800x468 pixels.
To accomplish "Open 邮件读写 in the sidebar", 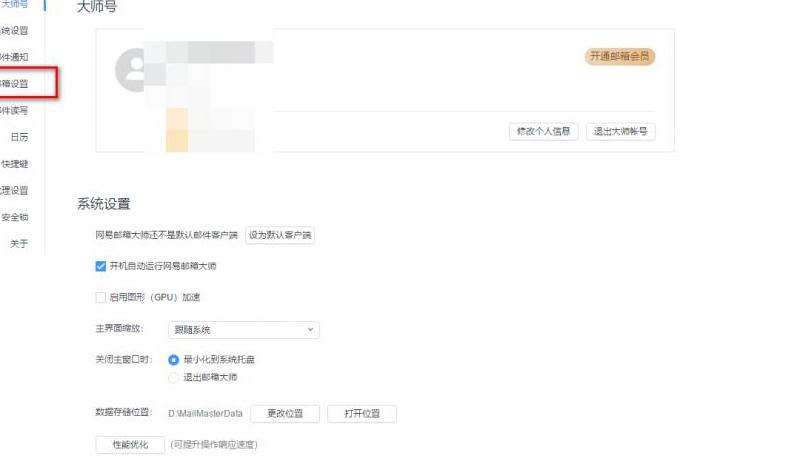I will tap(14, 110).
